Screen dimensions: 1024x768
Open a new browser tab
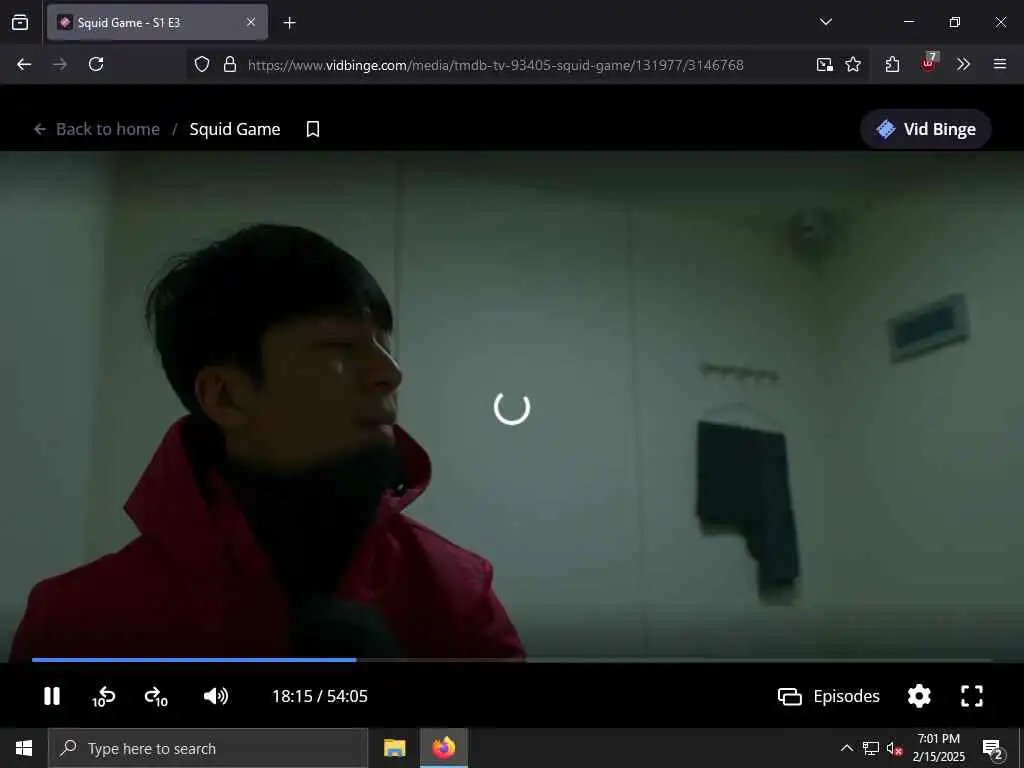tap(289, 23)
